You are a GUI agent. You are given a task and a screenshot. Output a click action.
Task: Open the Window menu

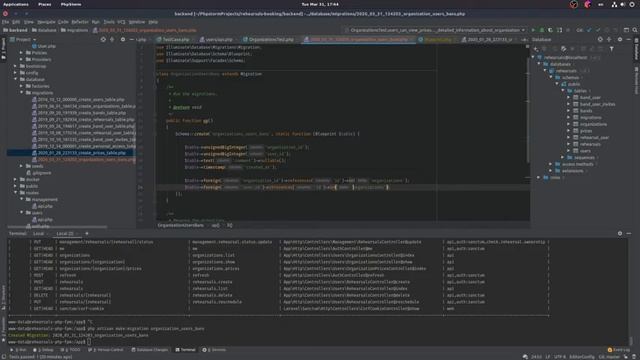[x=137, y=22]
